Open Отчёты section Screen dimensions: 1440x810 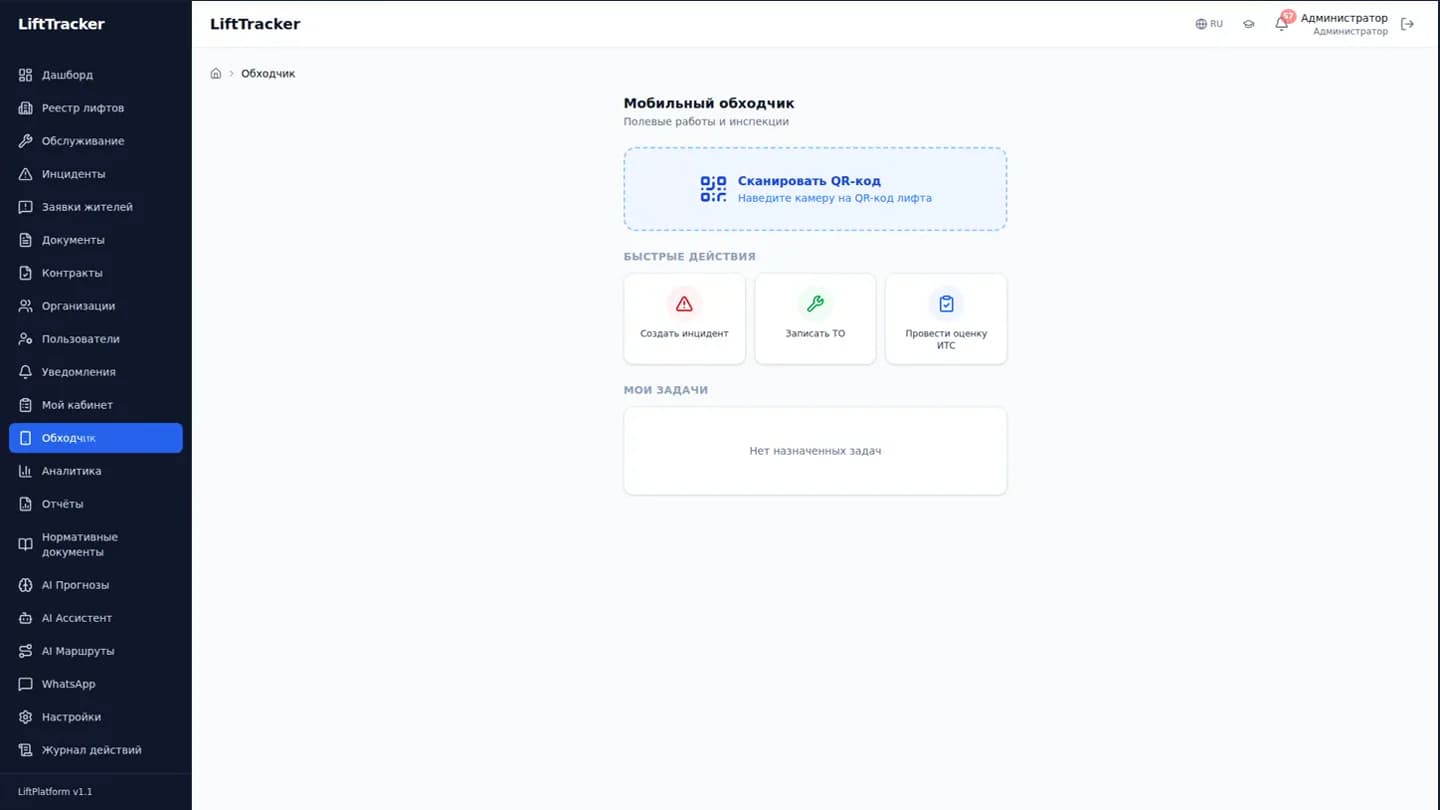coord(96,504)
